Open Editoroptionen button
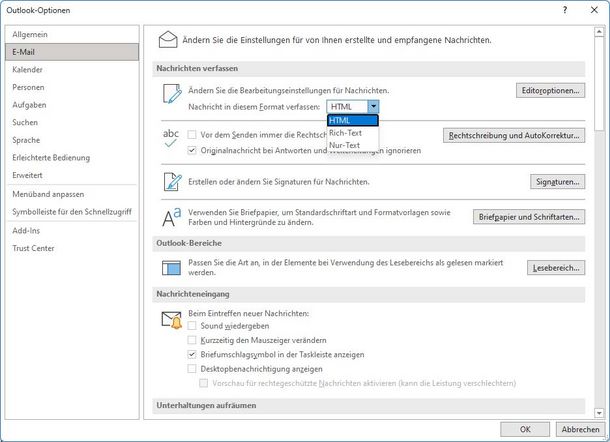The height and width of the screenshot is (442, 610). pyautogui.click(x=550, y=90)
